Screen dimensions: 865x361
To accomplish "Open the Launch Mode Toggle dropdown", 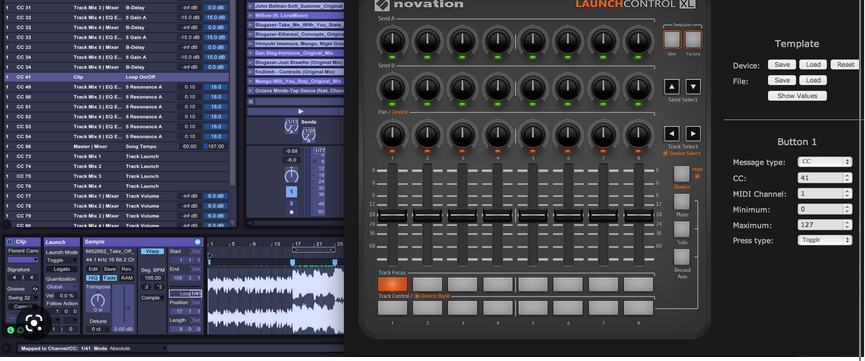I will point(62,260).
